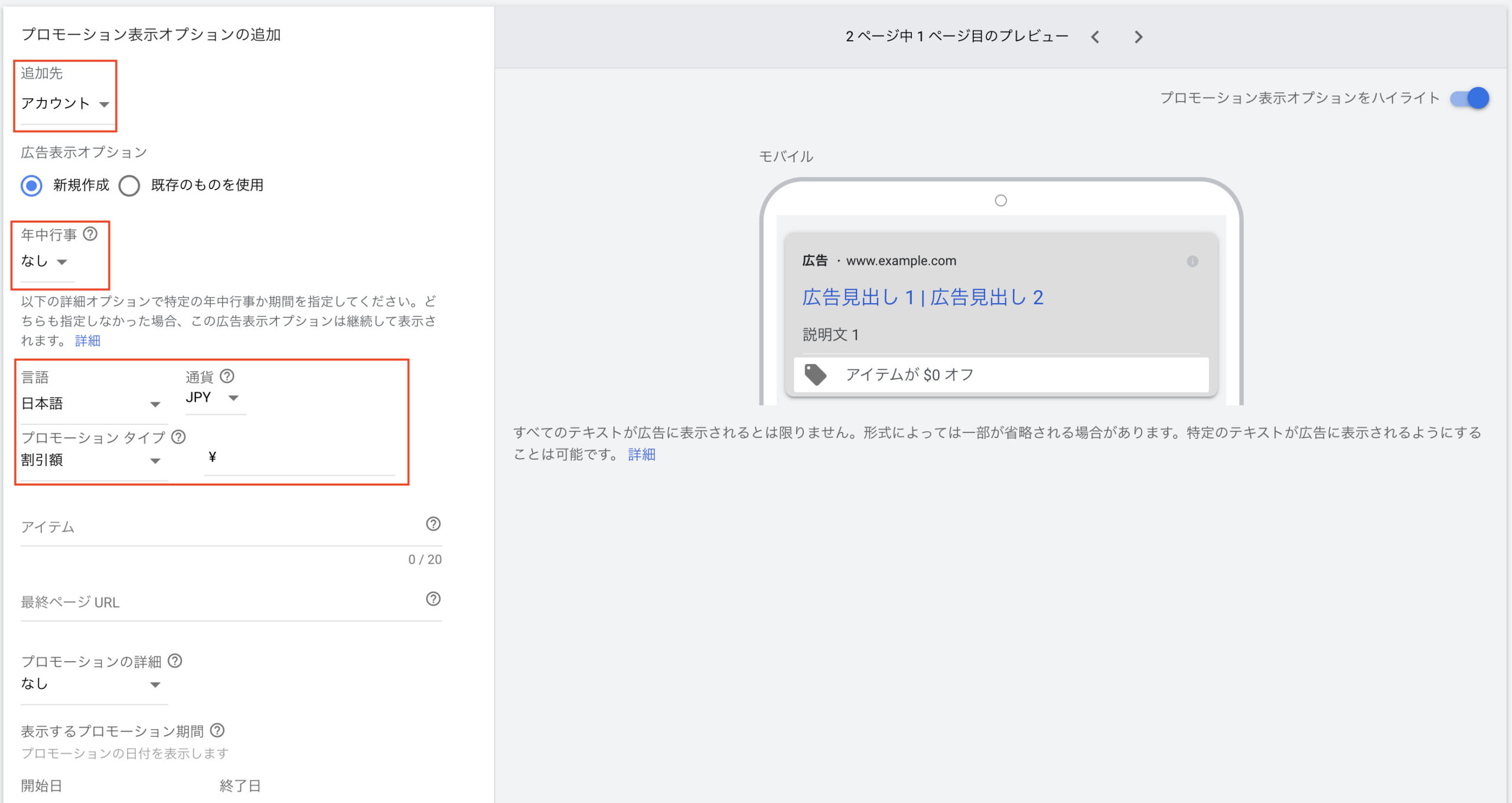1512x803 pixels.
Task: Go to previous preview page arrow
Action: [1095, 37]
